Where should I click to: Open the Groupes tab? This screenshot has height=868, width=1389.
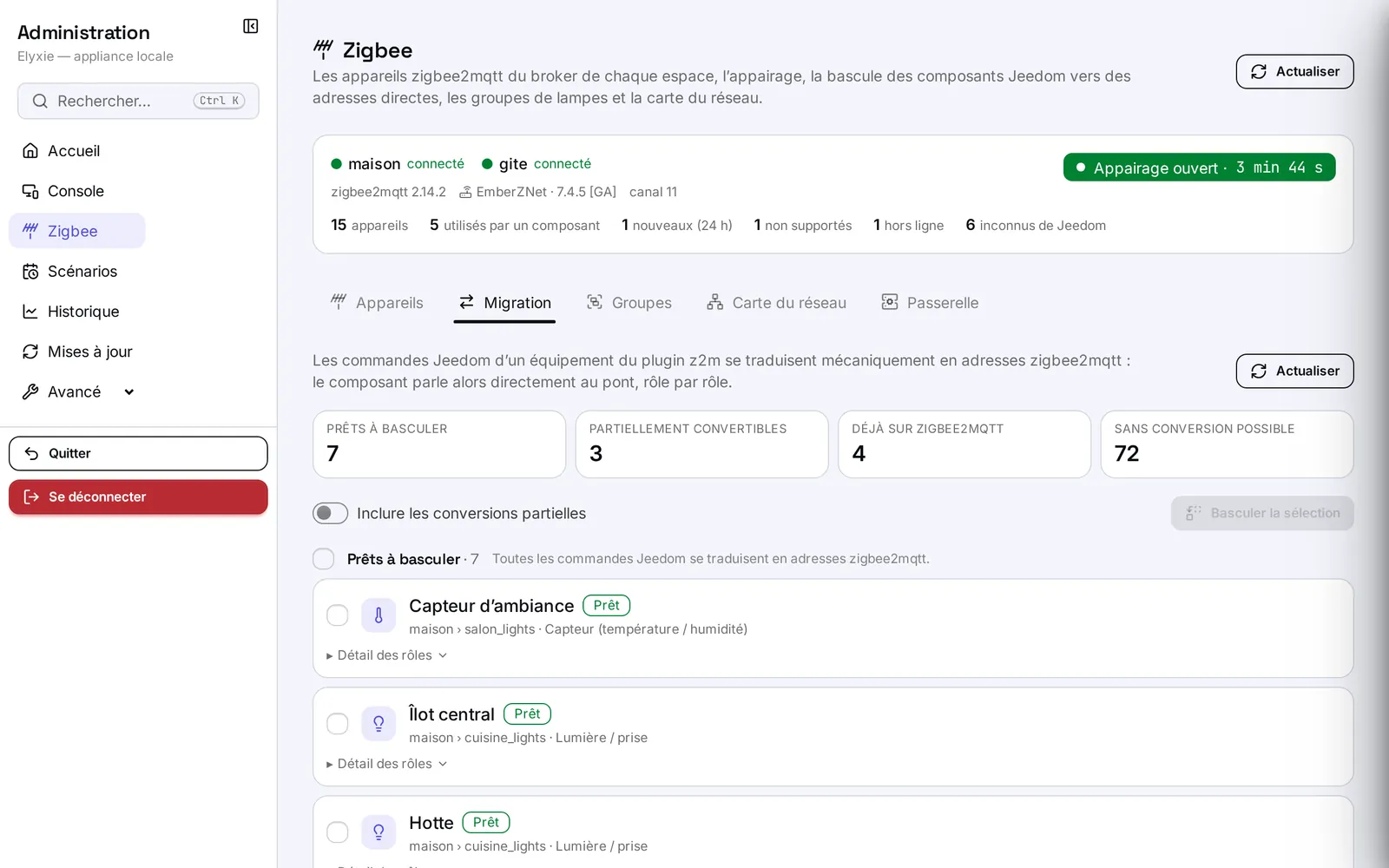click(x=629, y=303)
